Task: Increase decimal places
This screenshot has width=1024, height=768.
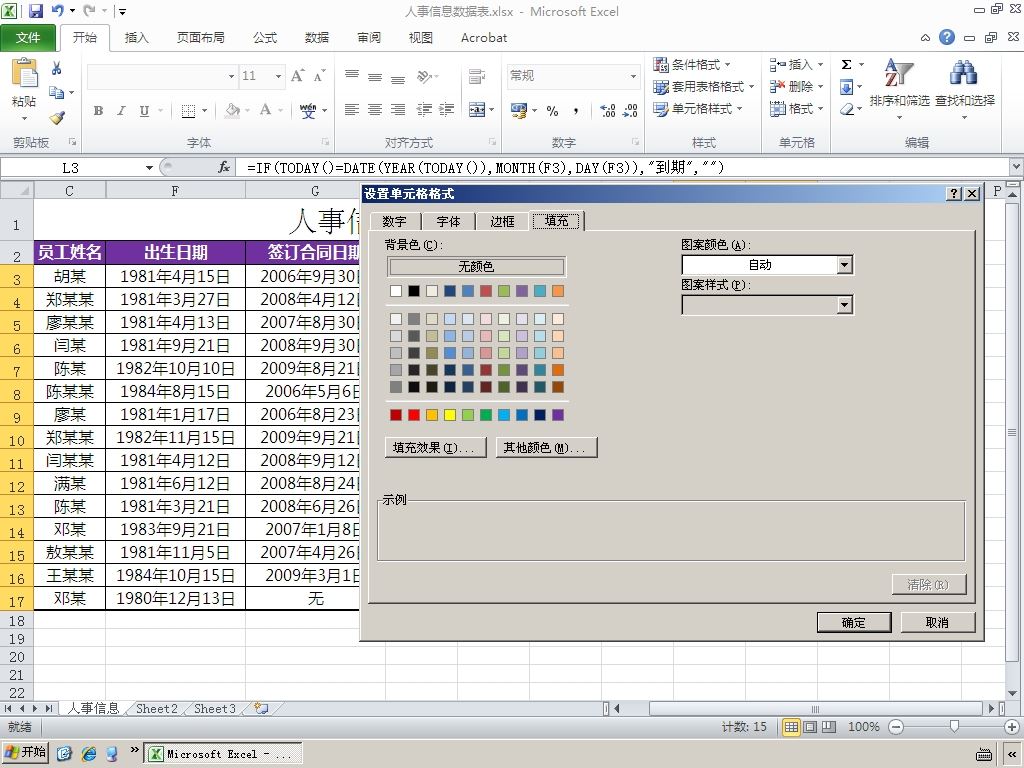Action: click(x=607, y=111)
